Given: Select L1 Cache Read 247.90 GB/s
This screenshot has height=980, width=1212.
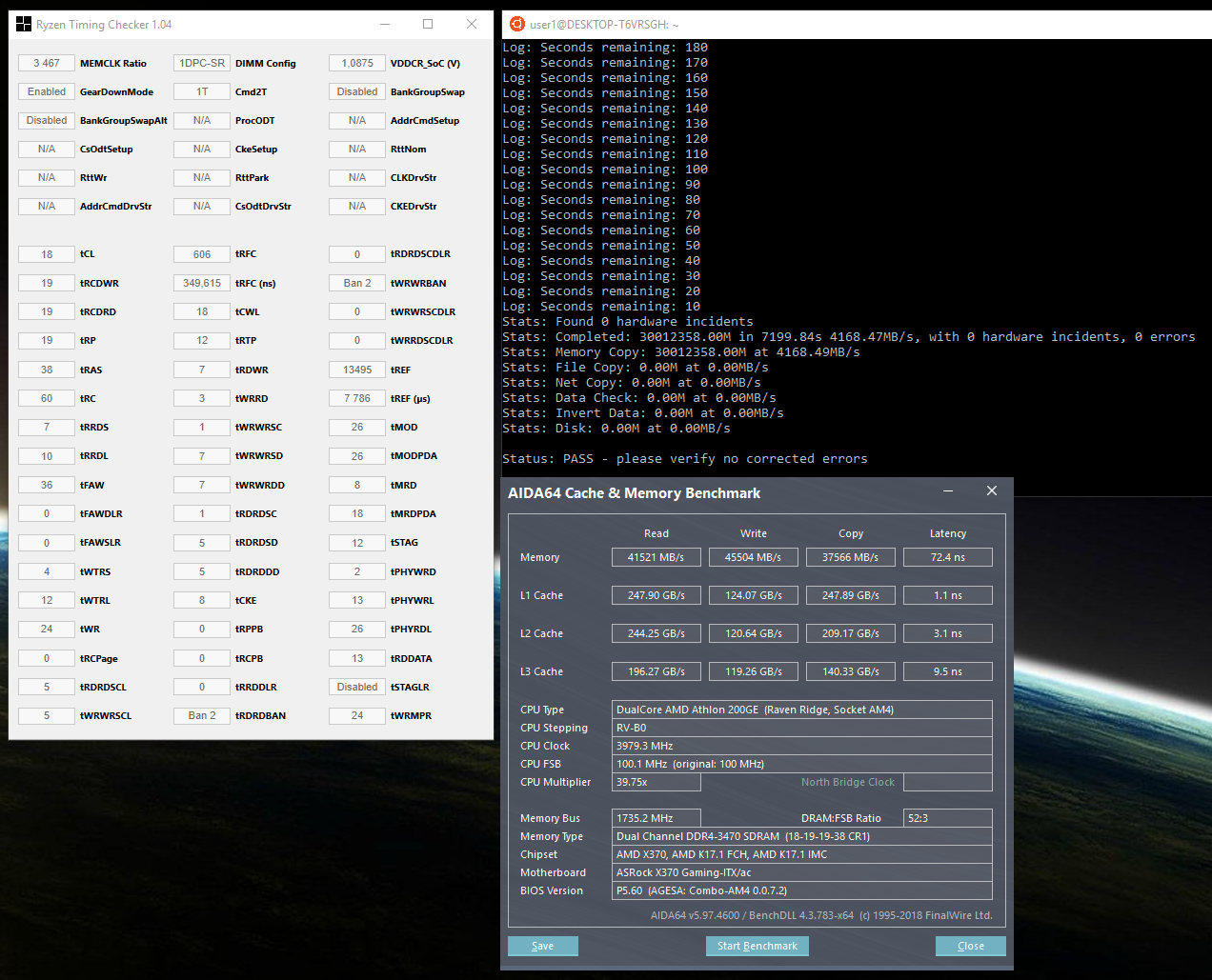Looking at the screenshot, I should coord(656,595).
